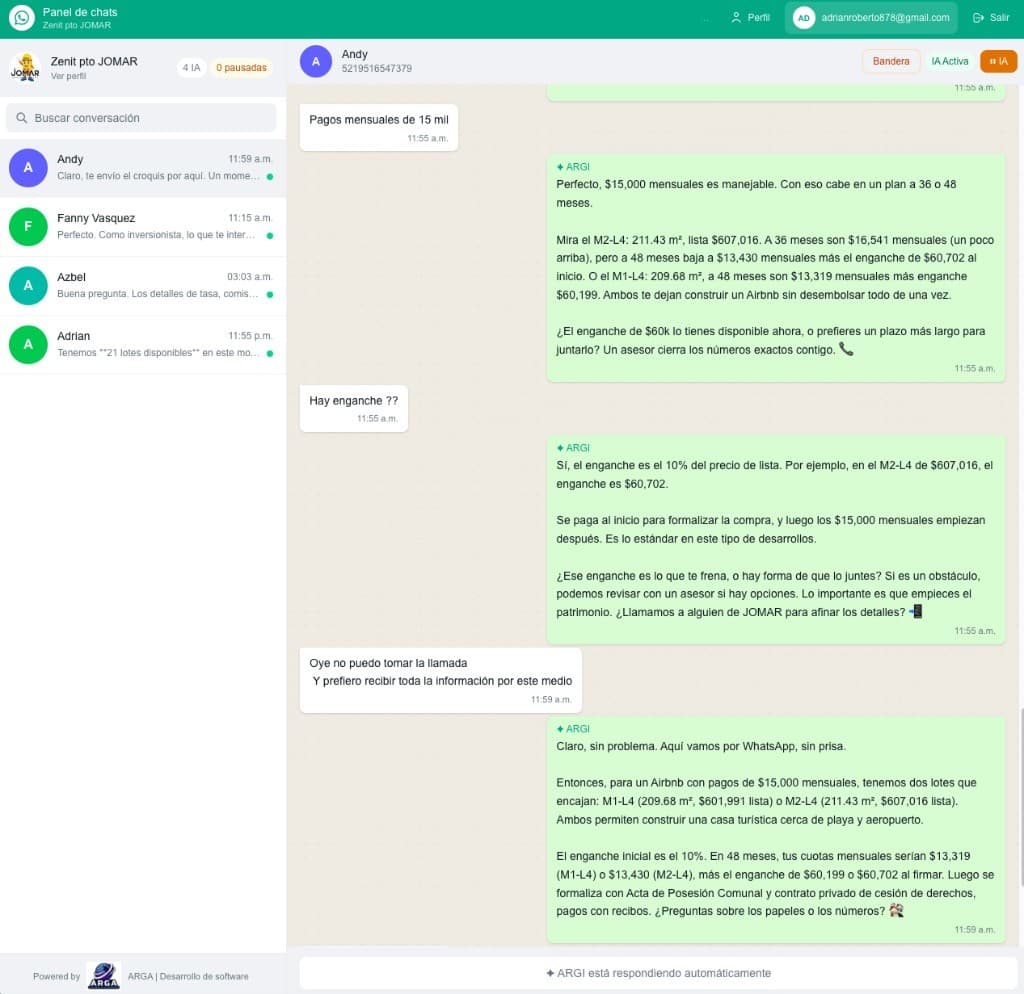Open Ver perfil link

pos(69,76)
